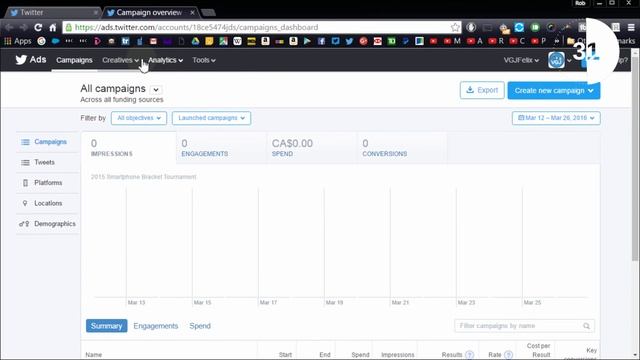
Task: Open the All objectives filter dropdown
Action: click(x=139, y=118)
